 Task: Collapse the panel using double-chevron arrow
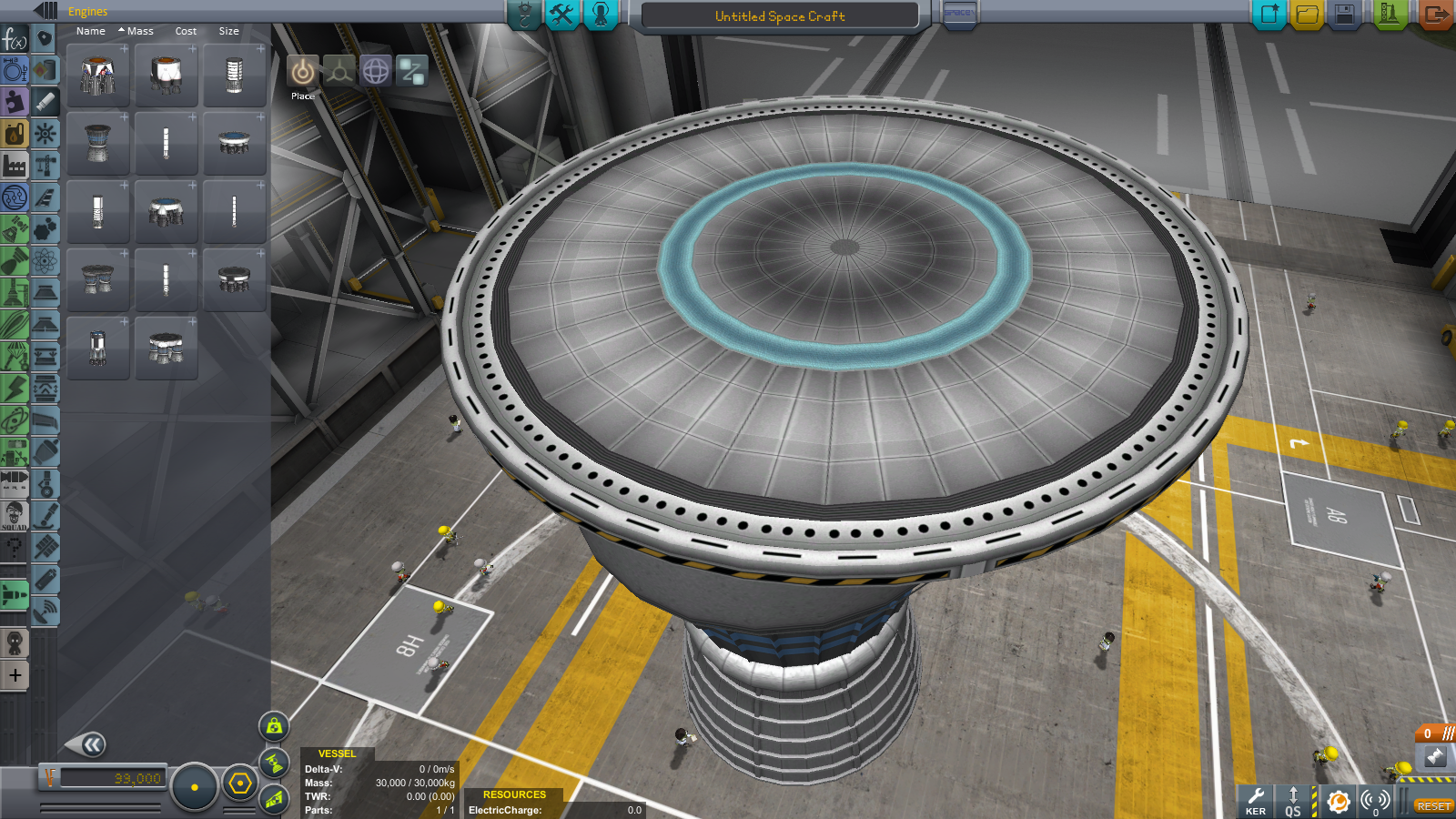pyautogui.click(x=87, y=745)
